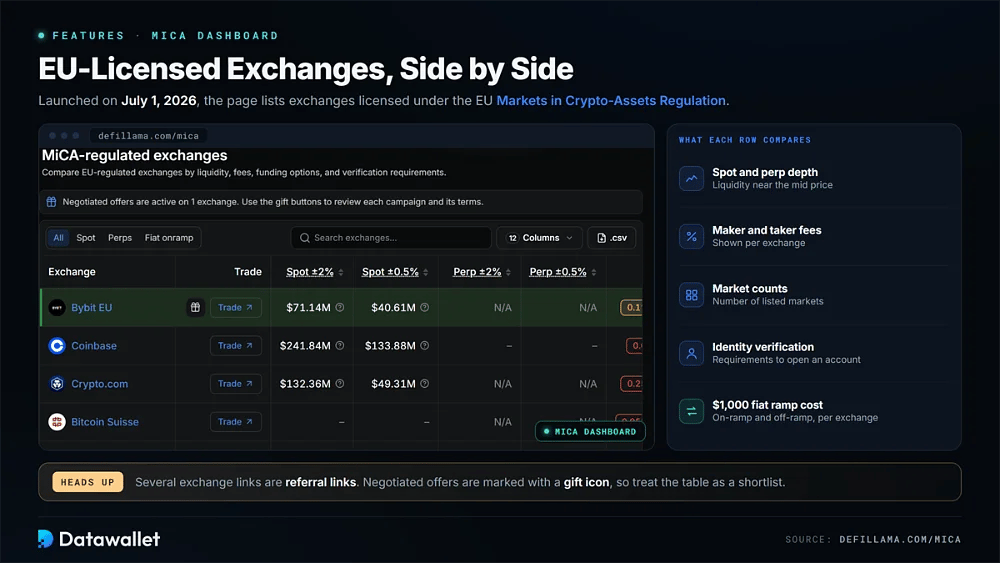Open the Coinbase exchange link

[94, 346]
